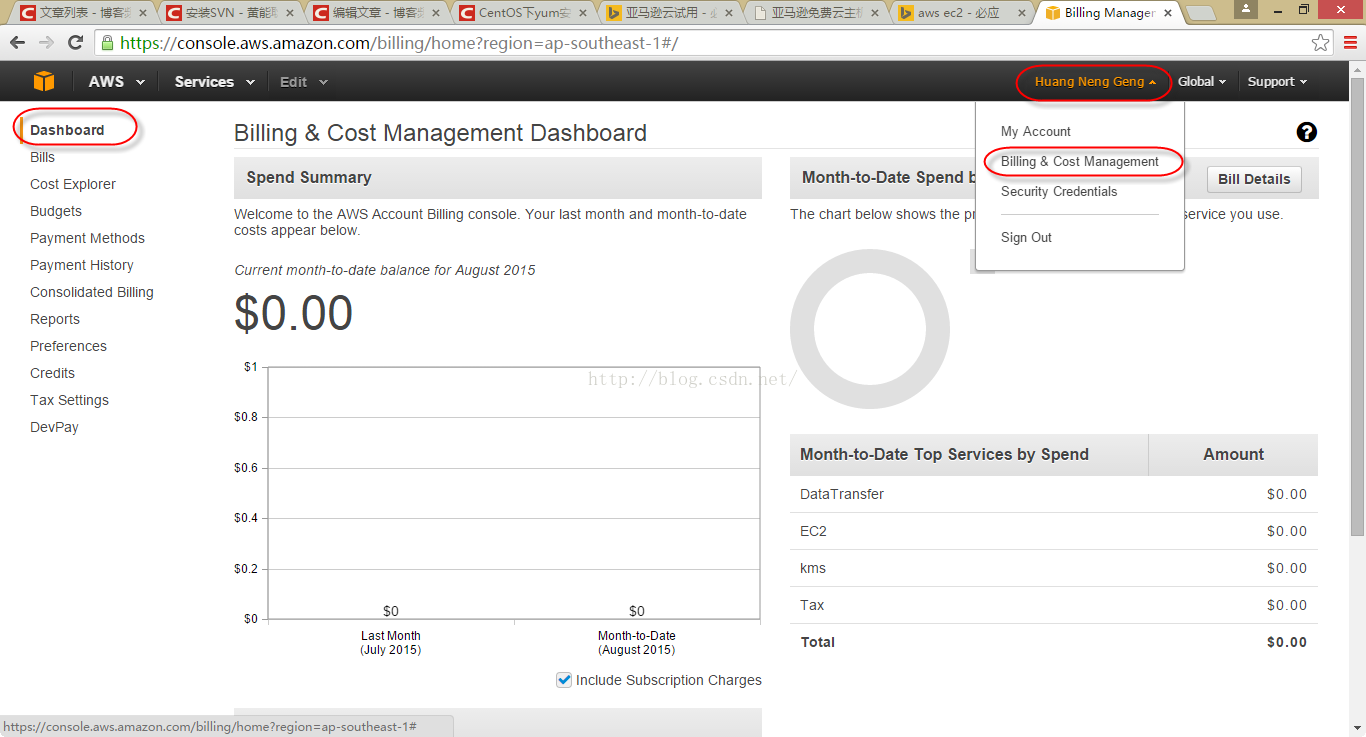Expand the AWS dropdown menu
This screenshot has height=737, width=1366.
pos(117,82)
